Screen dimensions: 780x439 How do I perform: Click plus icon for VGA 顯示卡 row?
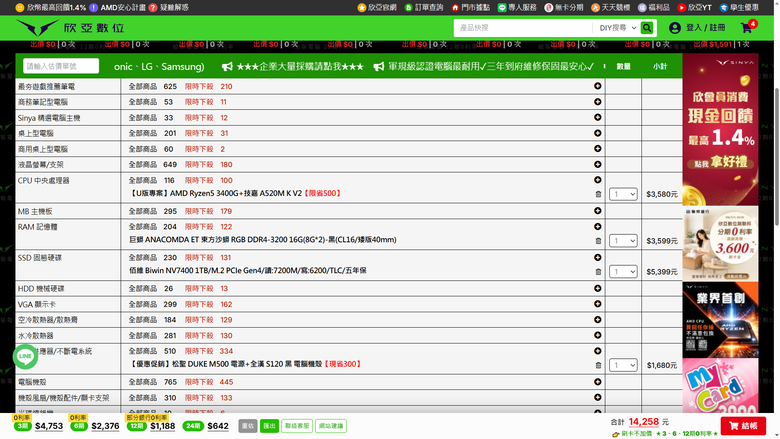coord(597,304)
